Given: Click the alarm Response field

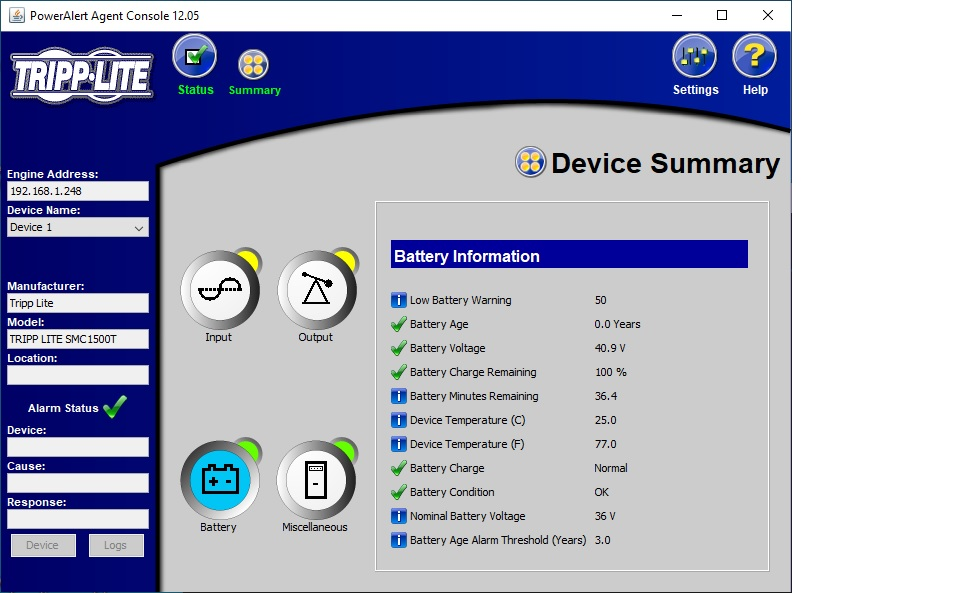Looking at the screenshot, I should click(x=78, y=519).
